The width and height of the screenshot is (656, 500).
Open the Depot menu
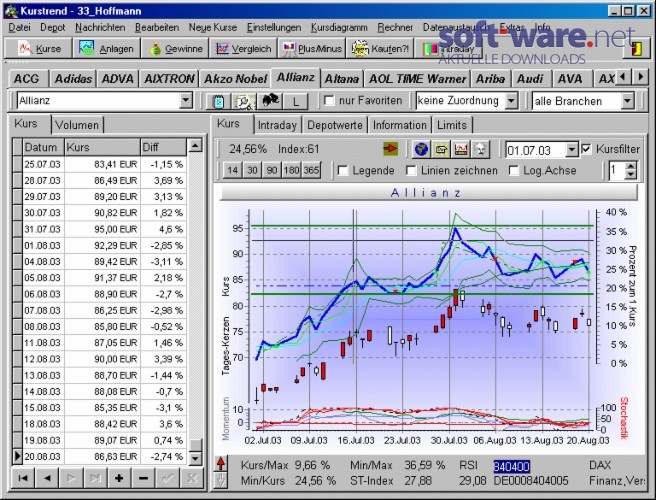(x=53, y=28)
